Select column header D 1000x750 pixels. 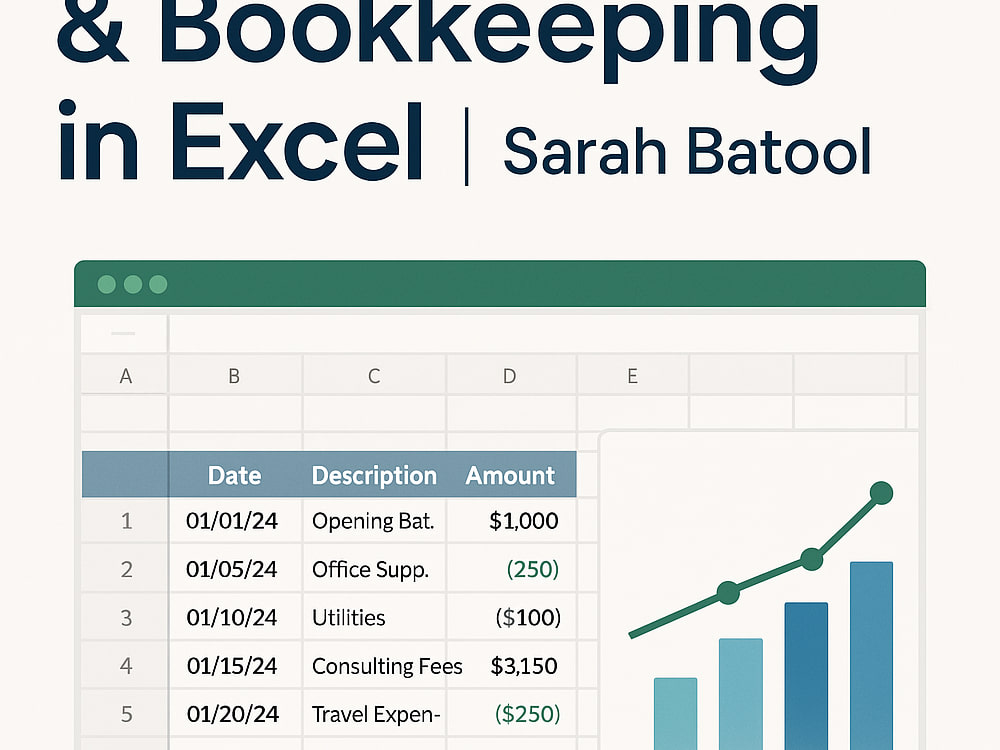pos(509,376)
